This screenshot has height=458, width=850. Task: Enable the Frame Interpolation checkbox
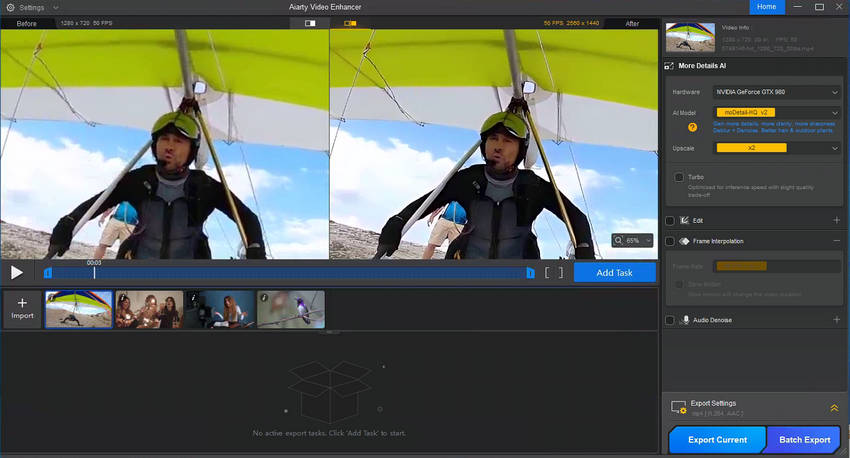tap(670, 241)
